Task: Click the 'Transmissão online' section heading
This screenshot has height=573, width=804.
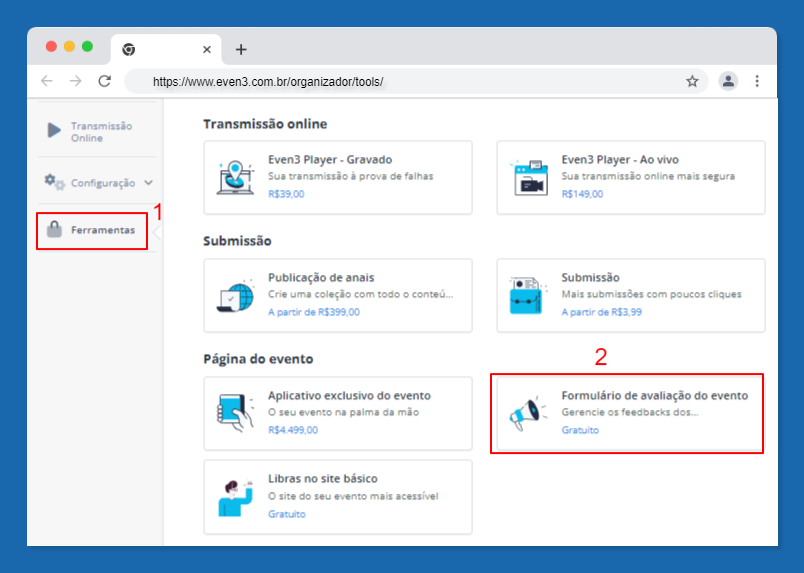Action: tap(265, 124)
